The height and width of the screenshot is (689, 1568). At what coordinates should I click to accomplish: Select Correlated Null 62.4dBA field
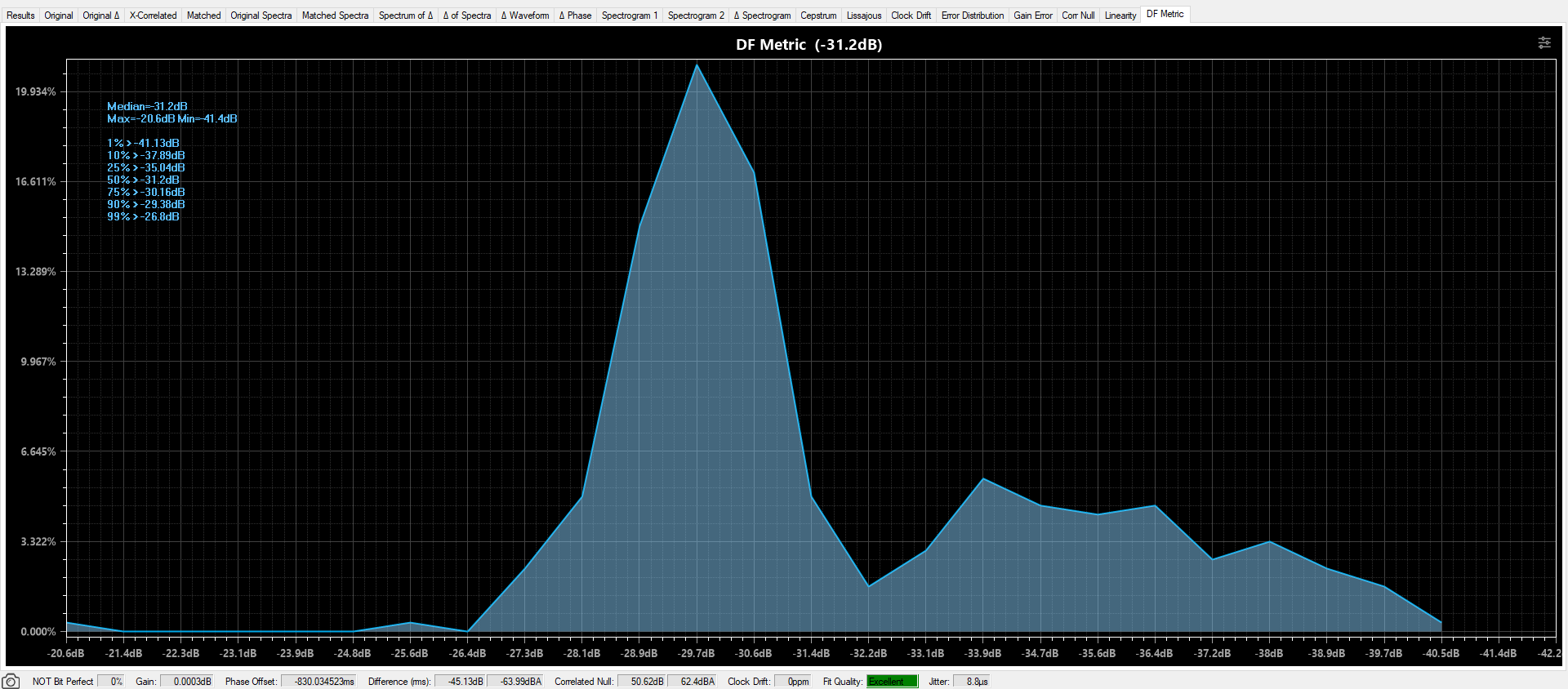click(x=693, y=682)
